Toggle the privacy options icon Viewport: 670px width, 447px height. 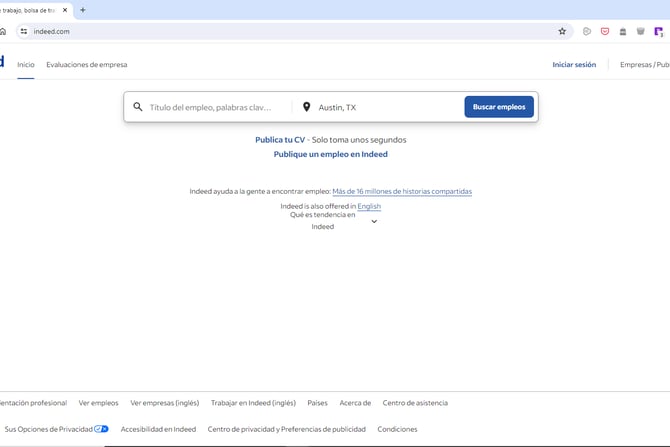(101, 429)
